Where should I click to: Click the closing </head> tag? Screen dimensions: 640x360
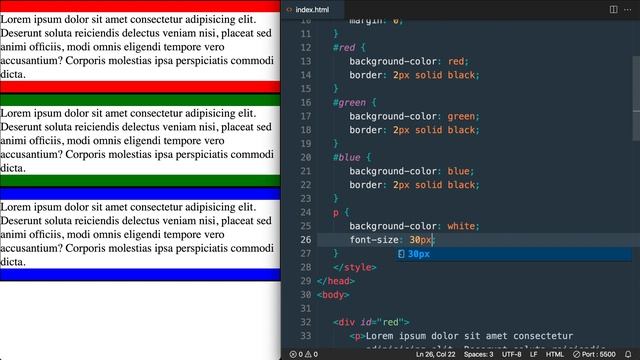tap(336, 281)
